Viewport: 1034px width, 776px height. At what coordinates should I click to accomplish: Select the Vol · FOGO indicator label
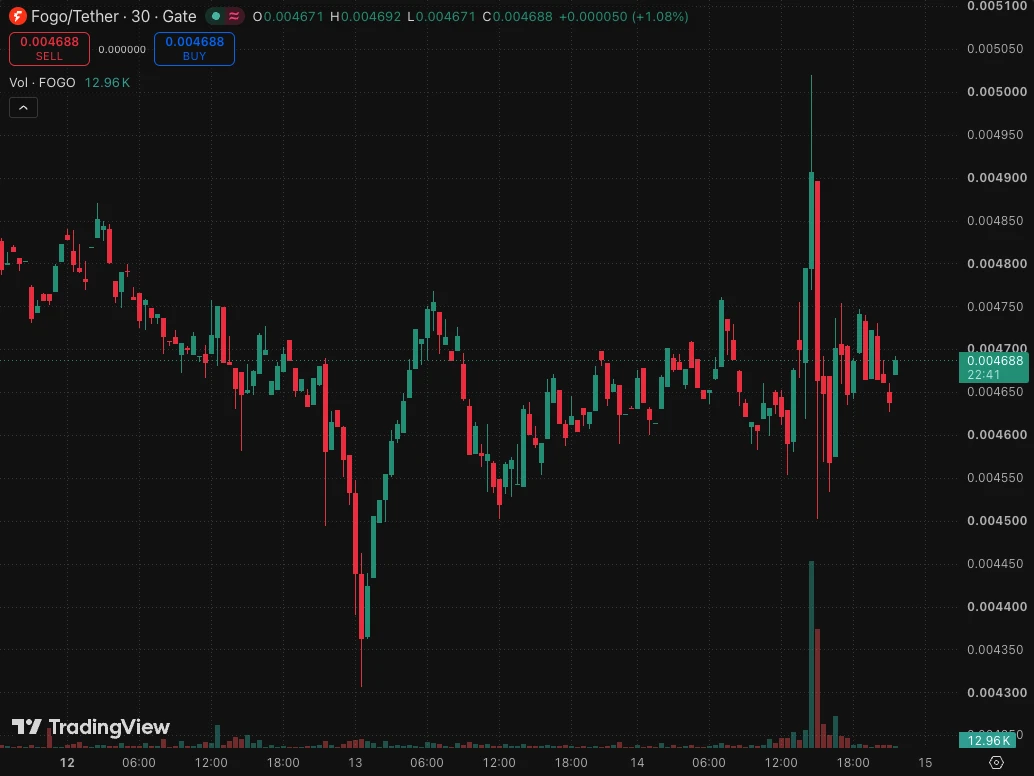point(42,82)
